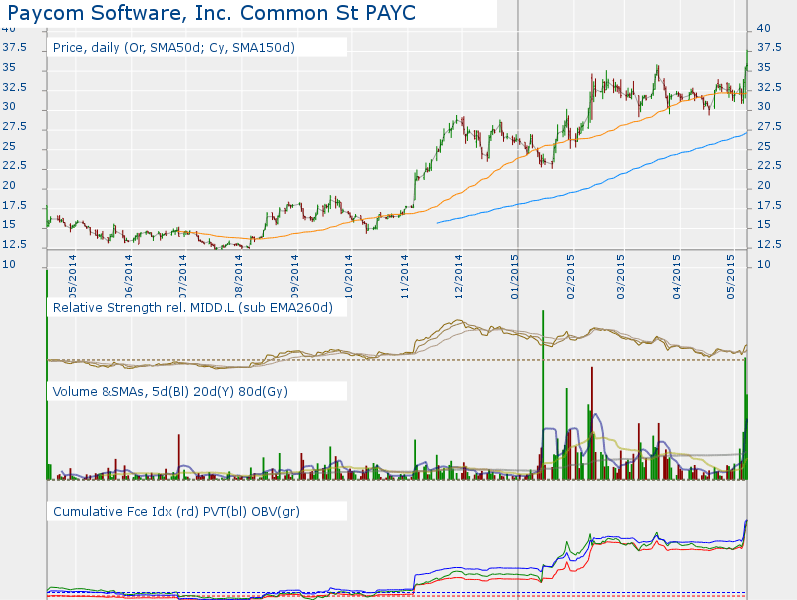Click the 22.5 price label on left axis
The image size is (797, 600).
click(14, 166)
